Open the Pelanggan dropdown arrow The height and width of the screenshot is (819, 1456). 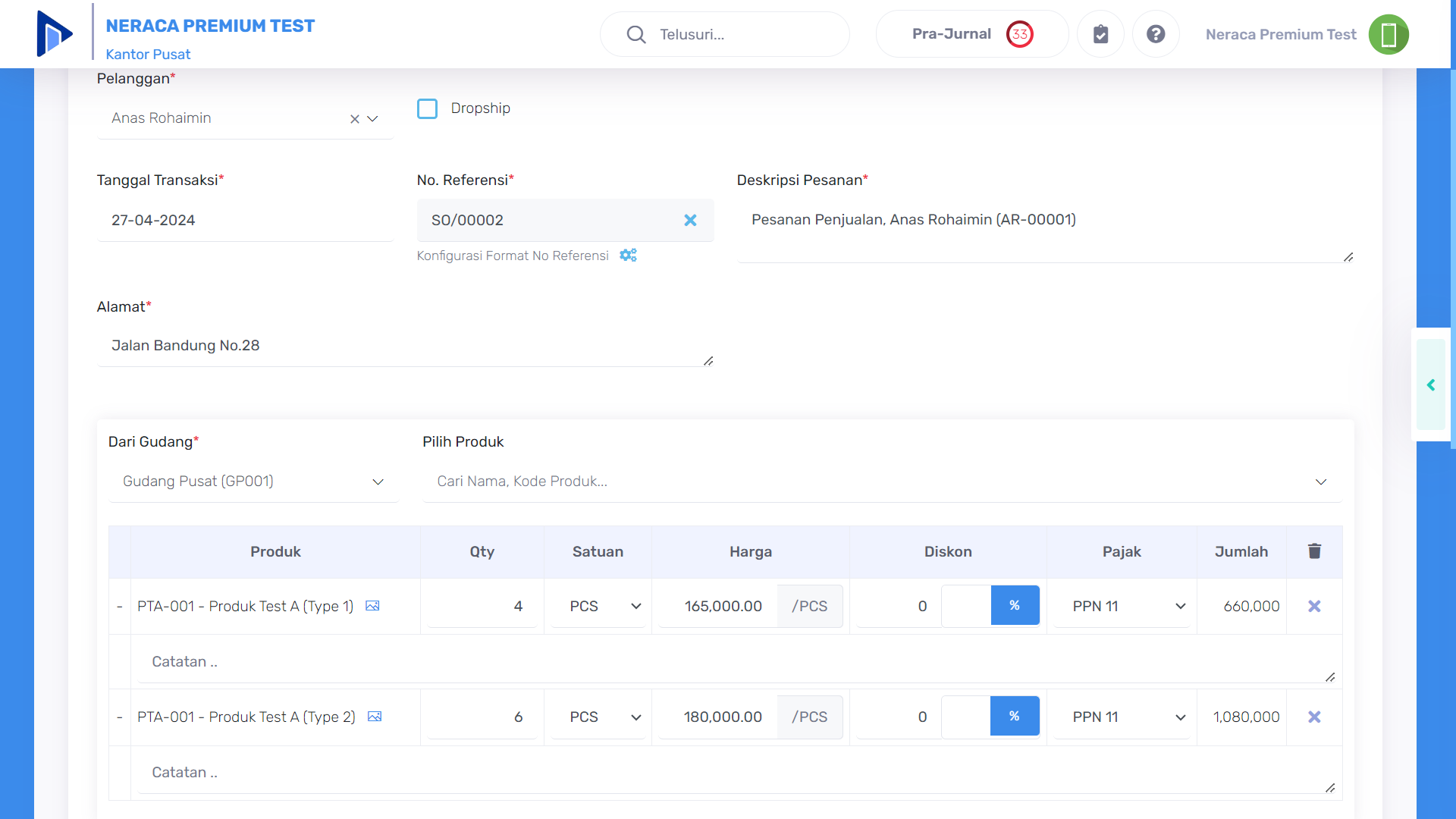click(372, 119)
